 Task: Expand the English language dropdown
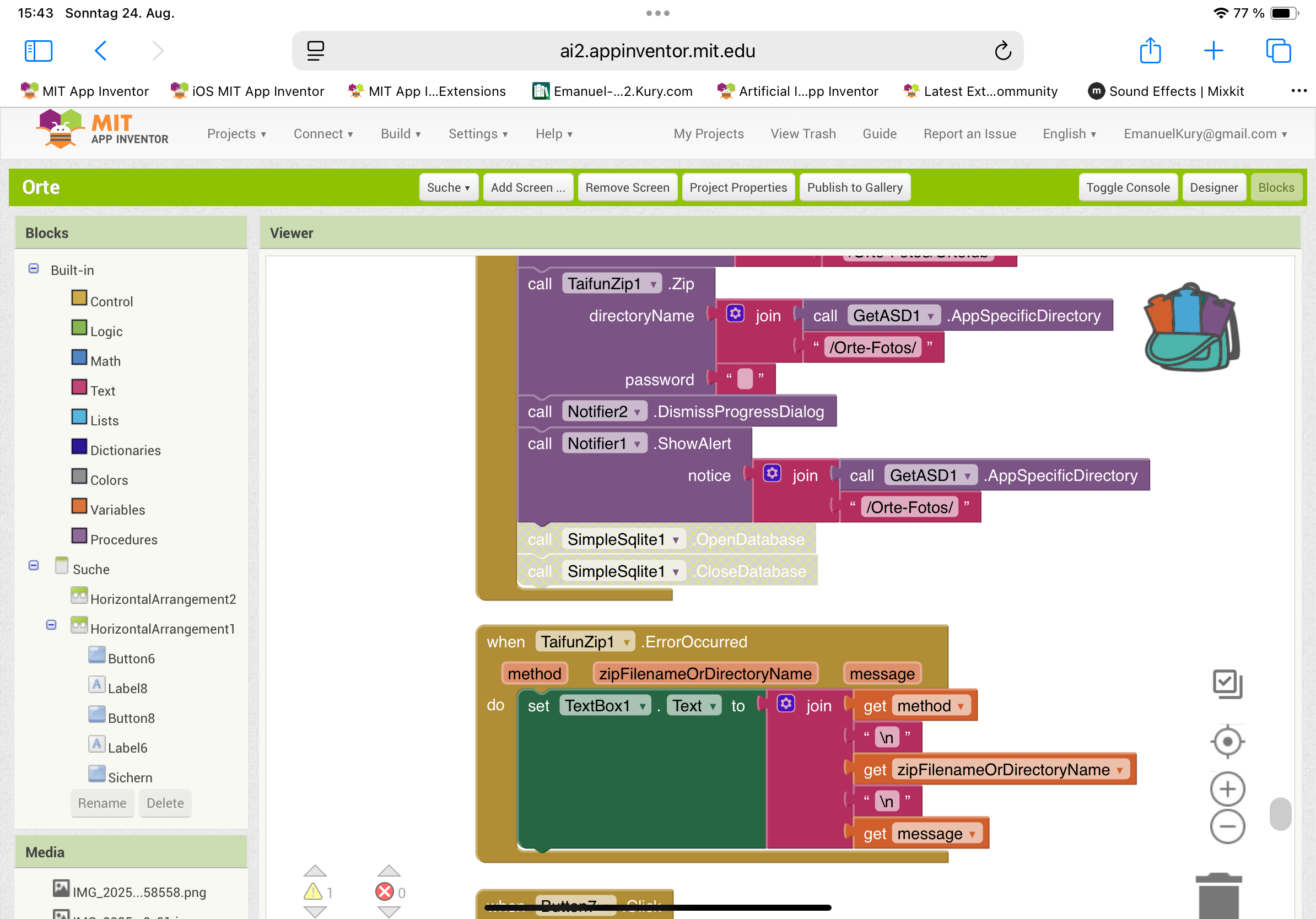(x=1069, y=133)
